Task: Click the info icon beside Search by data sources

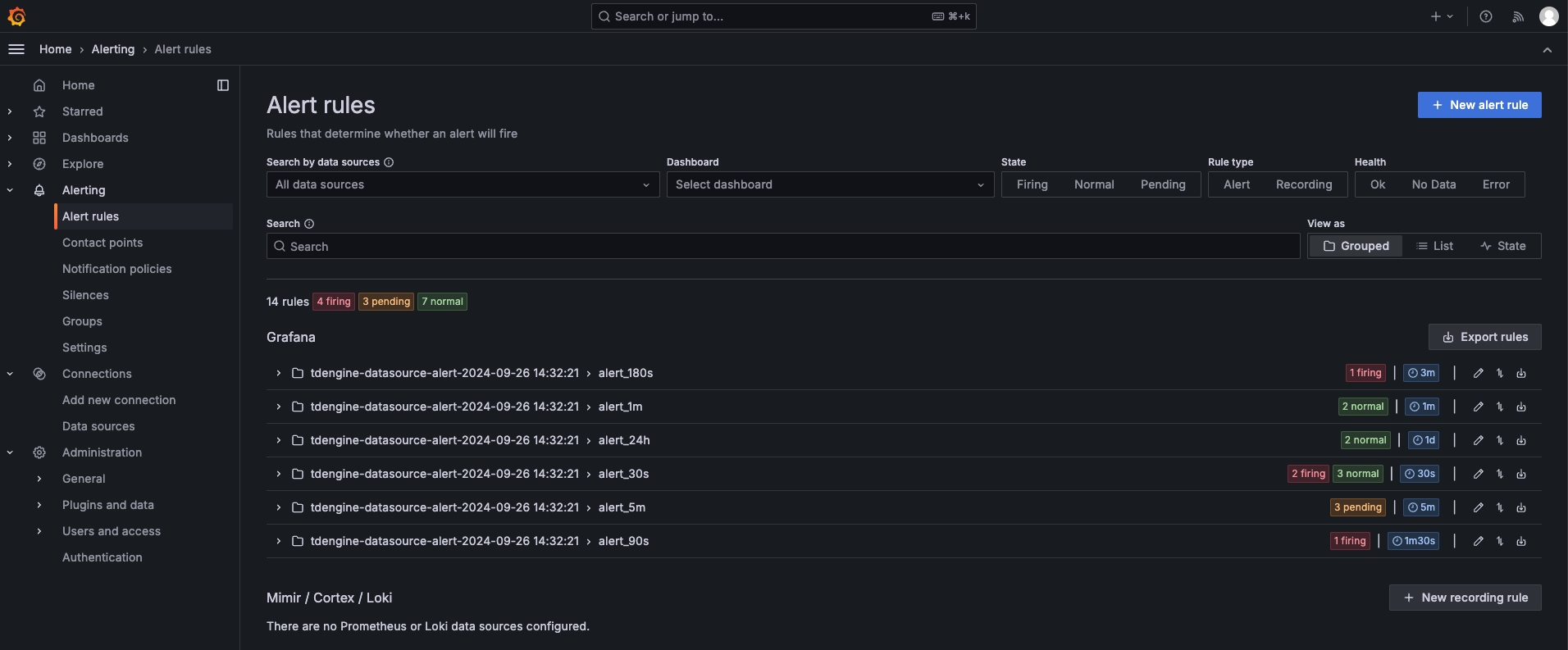Action: point(389,162)
